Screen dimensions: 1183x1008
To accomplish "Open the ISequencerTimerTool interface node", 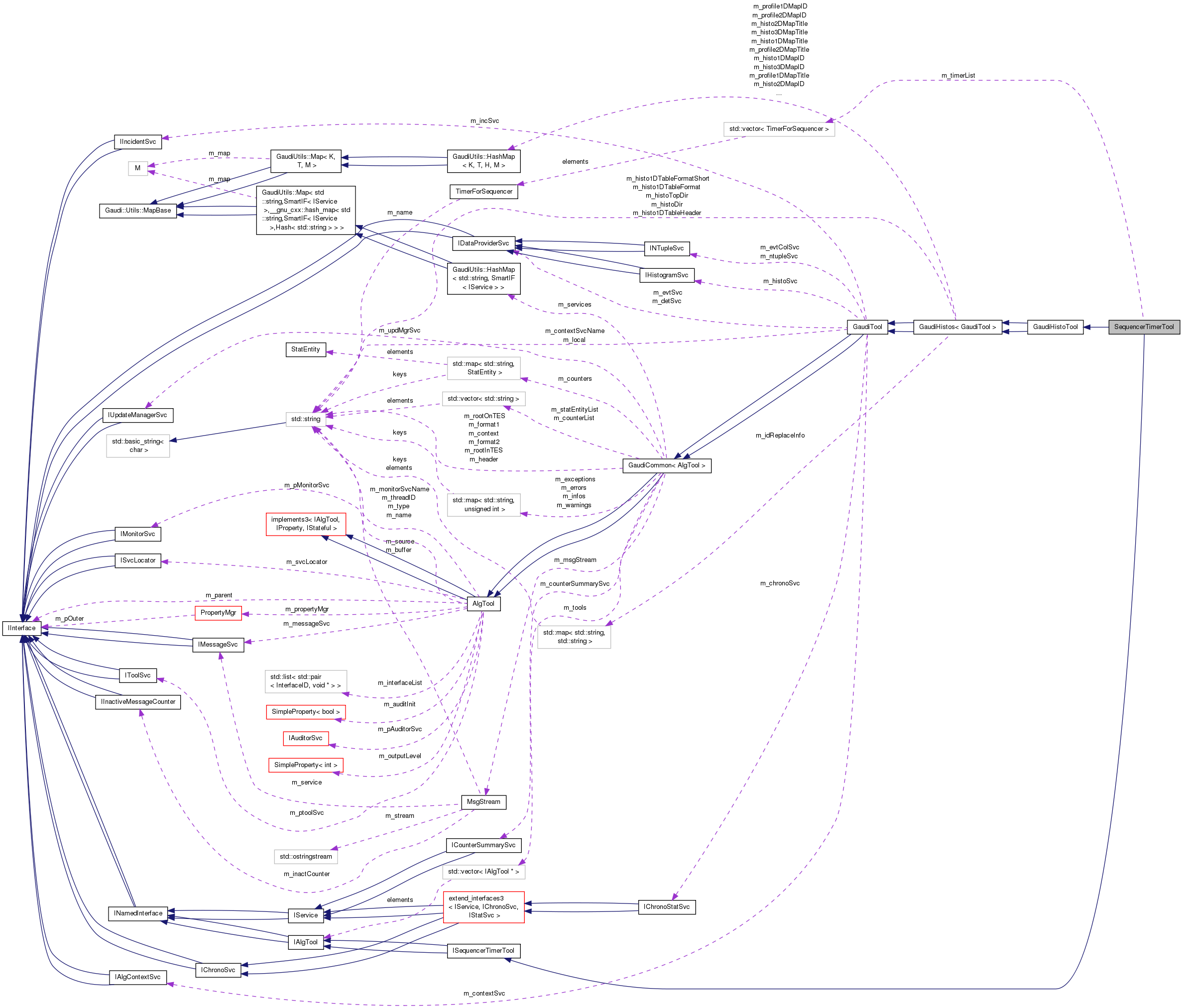I will click(x=483, y=950).
